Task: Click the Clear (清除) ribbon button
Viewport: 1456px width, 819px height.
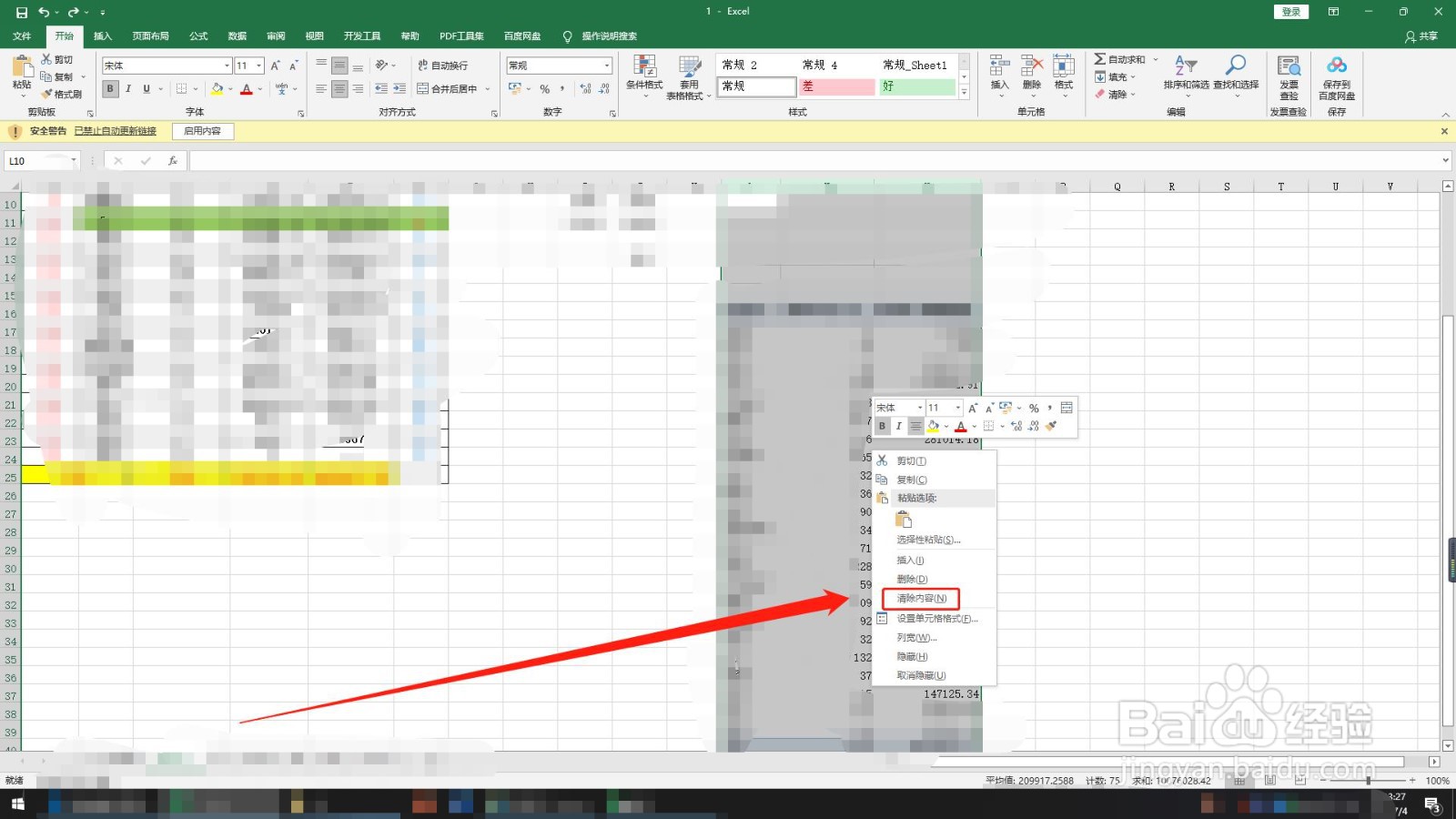Action: coord(1111,94)
